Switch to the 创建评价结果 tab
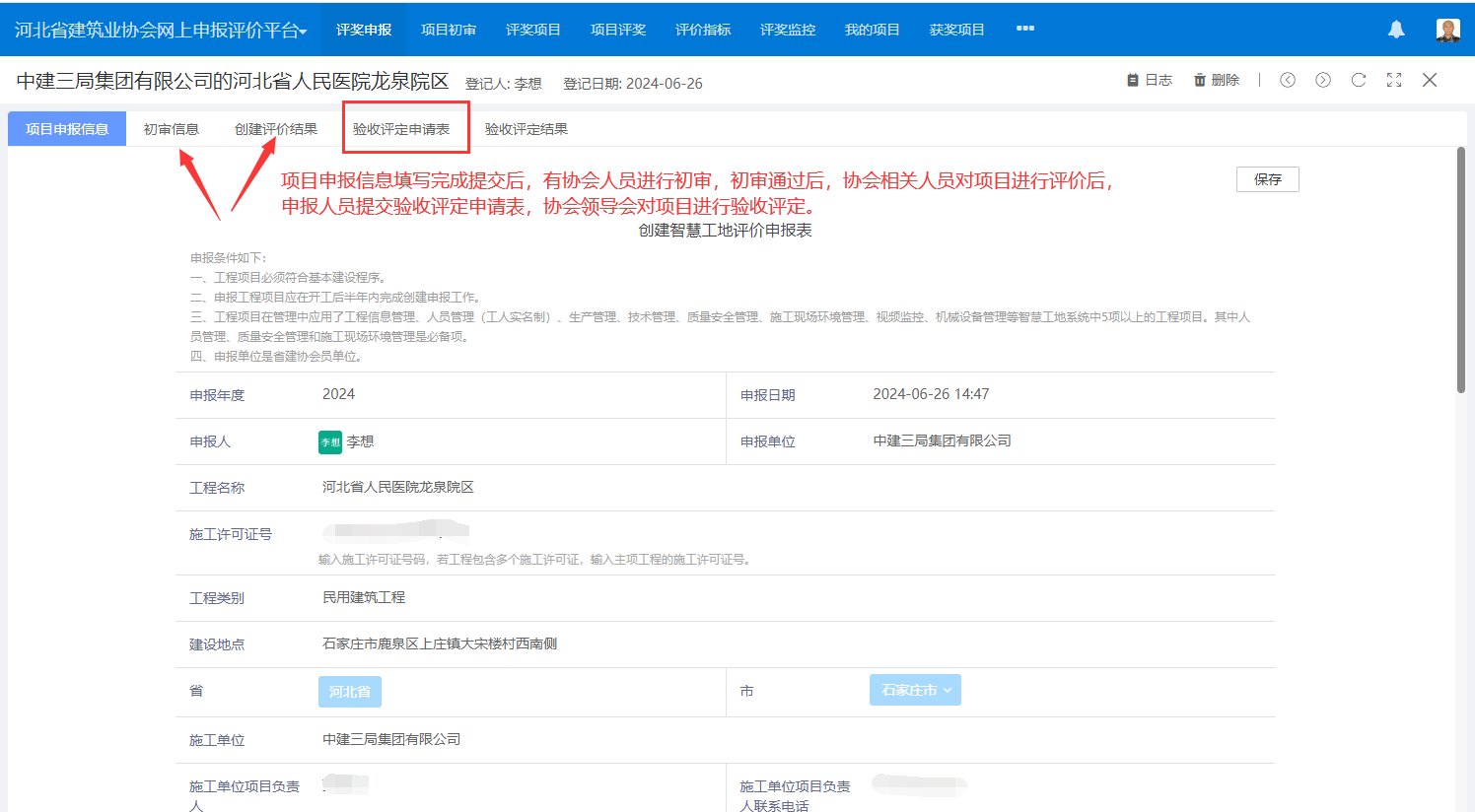The width and height of the screenshot is (1475, 812). (x=276, y=129)
